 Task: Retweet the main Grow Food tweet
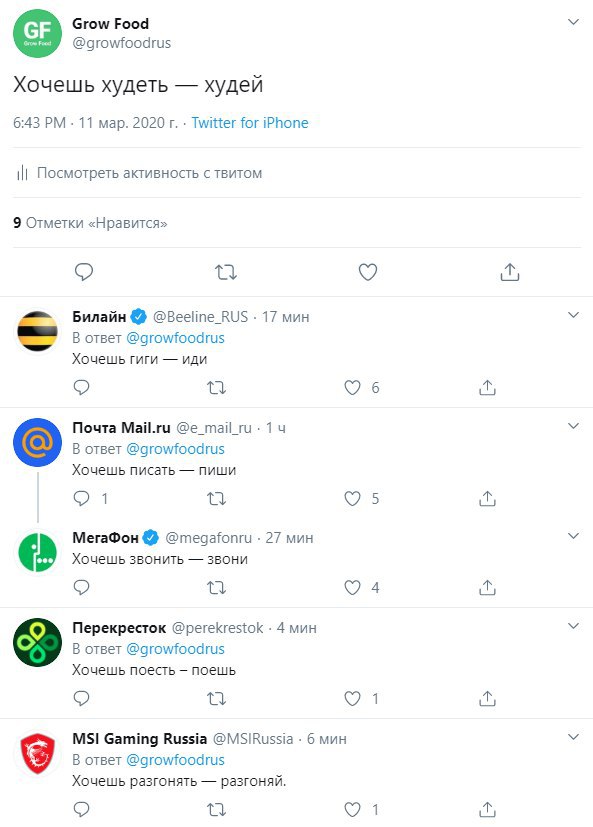tap(226, 272)
